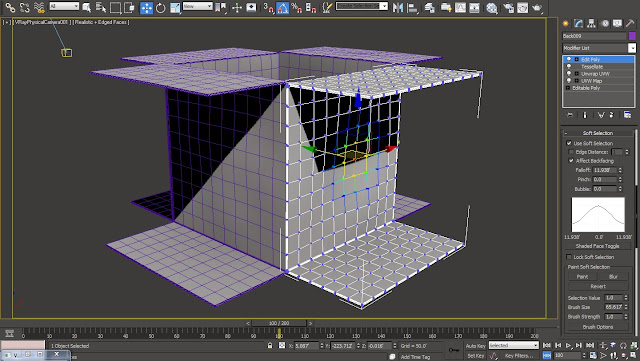Open the Create panel sun icon

click(565, 24)
